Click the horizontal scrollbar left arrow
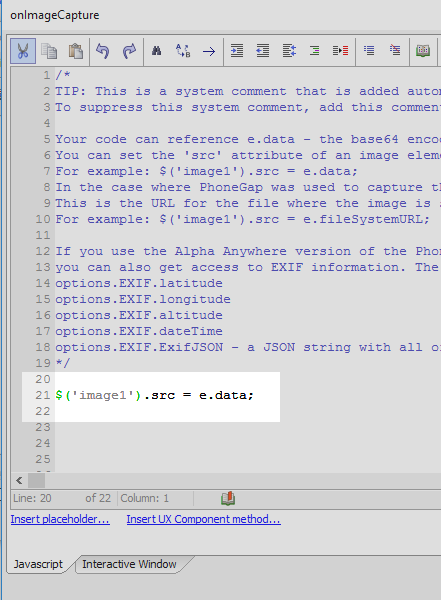Screen dimensions: 441x600 click(x=20, y=480)
